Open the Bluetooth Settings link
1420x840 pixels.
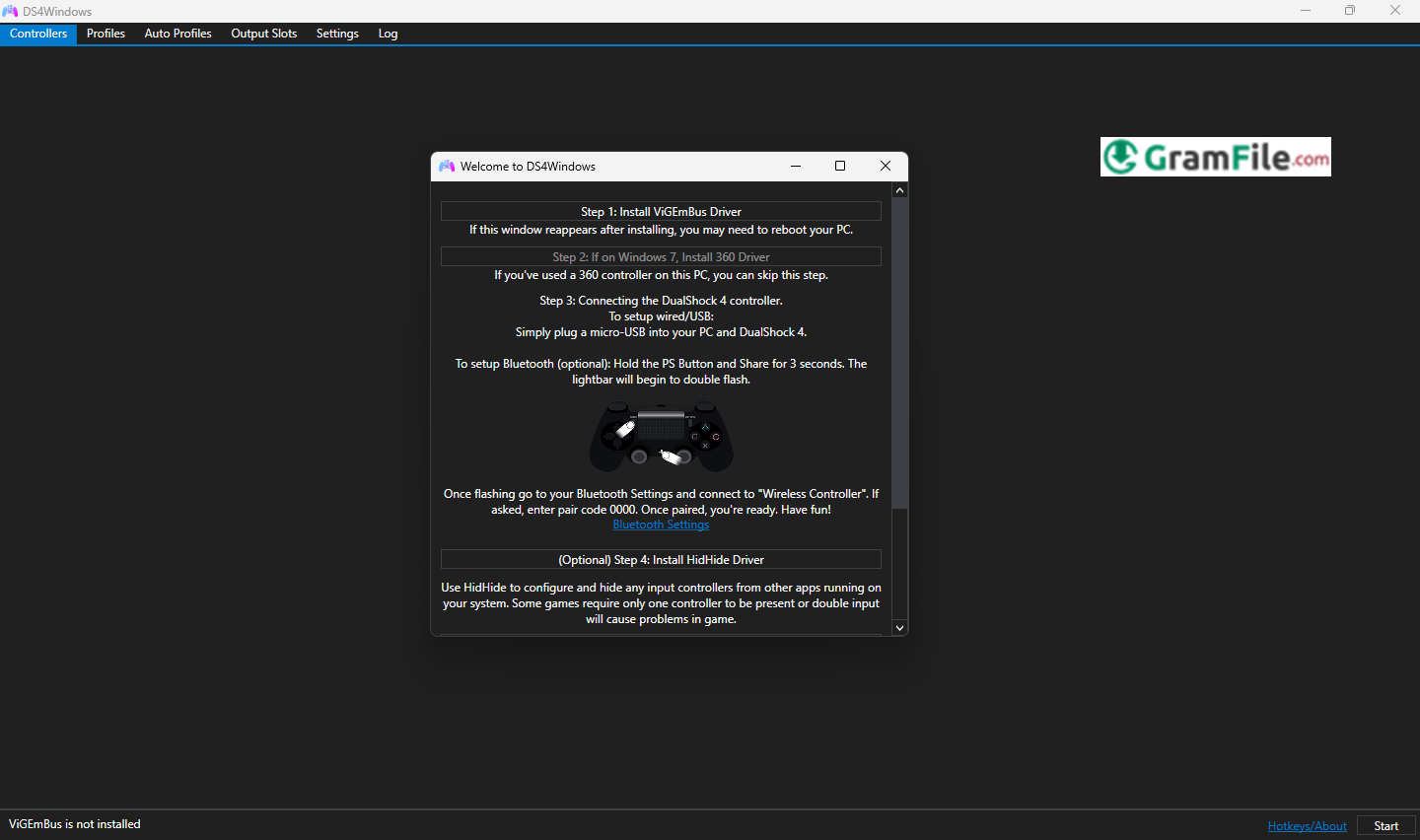pyautogui.click(x=661, y=525)
